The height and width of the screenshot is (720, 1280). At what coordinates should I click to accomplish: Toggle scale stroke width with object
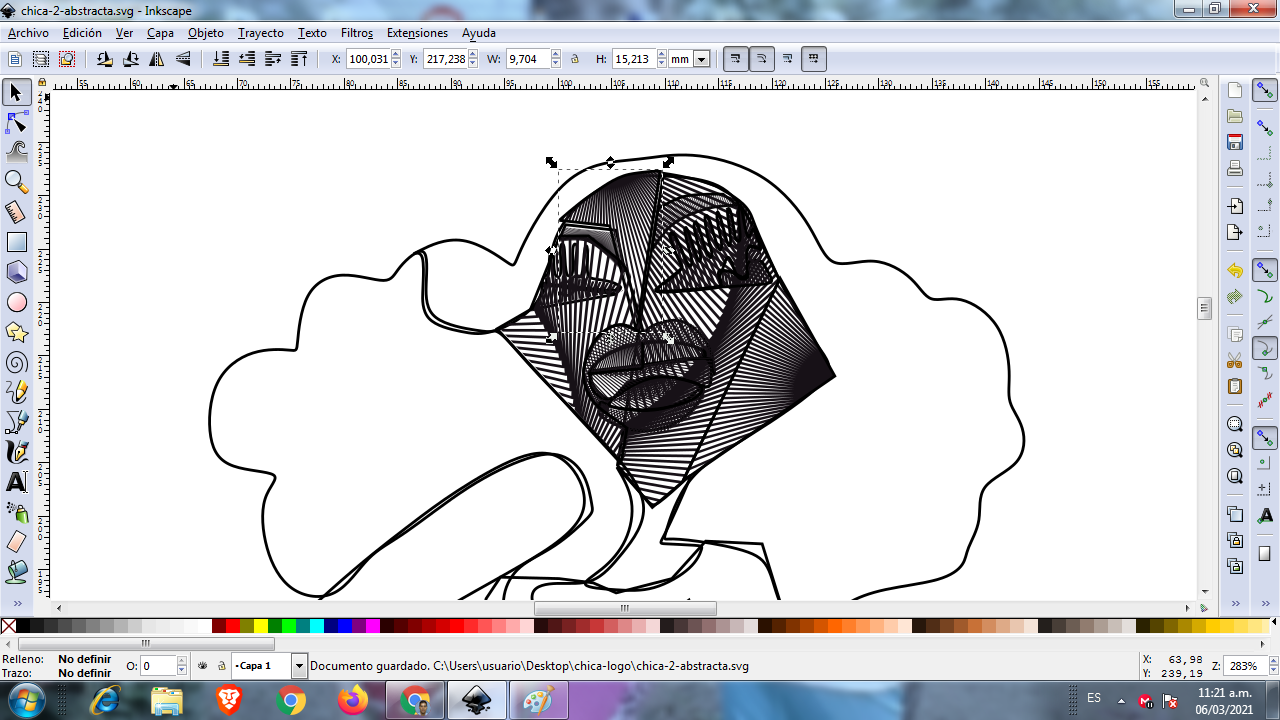(736, 59)
